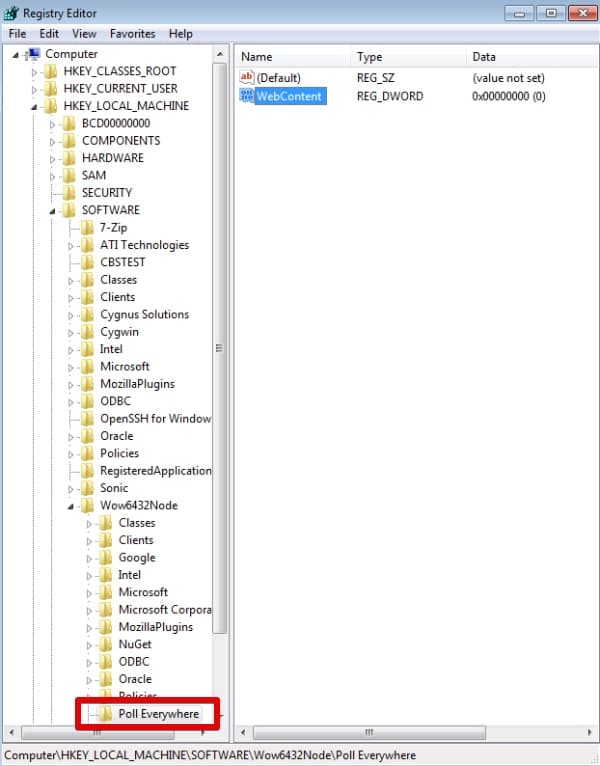
Task: Click the Cygnus Solutions folder icon
Action: pyautogui.click(x=87, y=315)
